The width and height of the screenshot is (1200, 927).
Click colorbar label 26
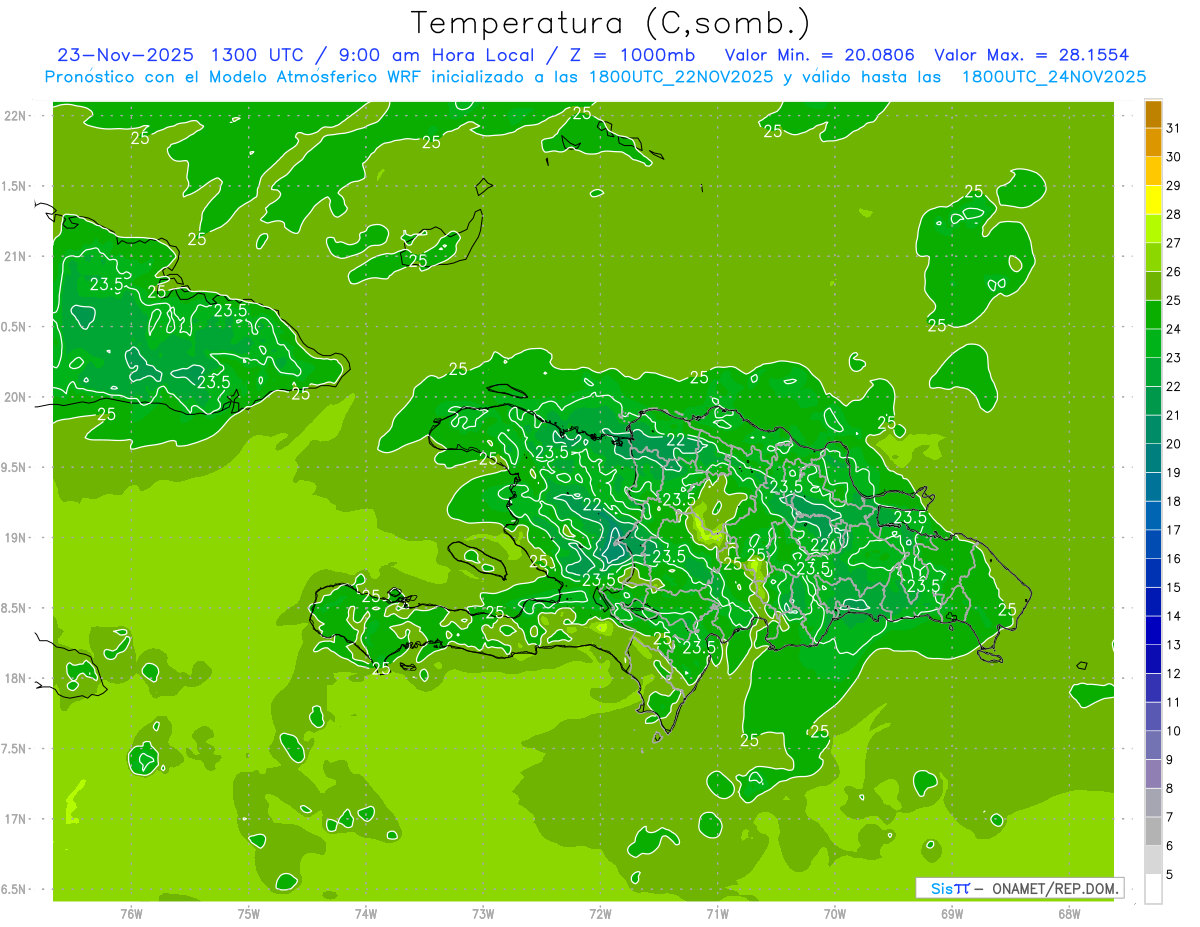[1173, 271]
